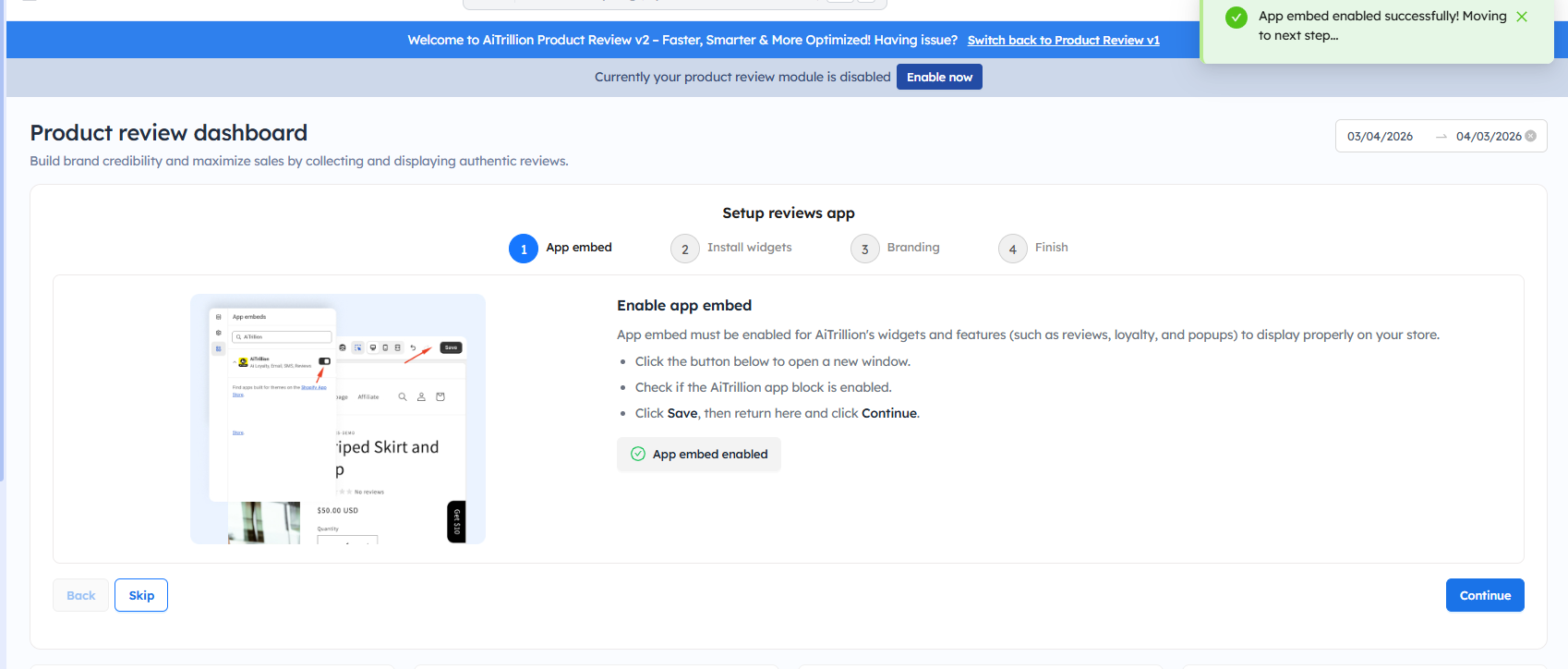Screen dimensions: 1568x669
Task: Go to the Install widgets step label
Action: [x=749, y=248]
